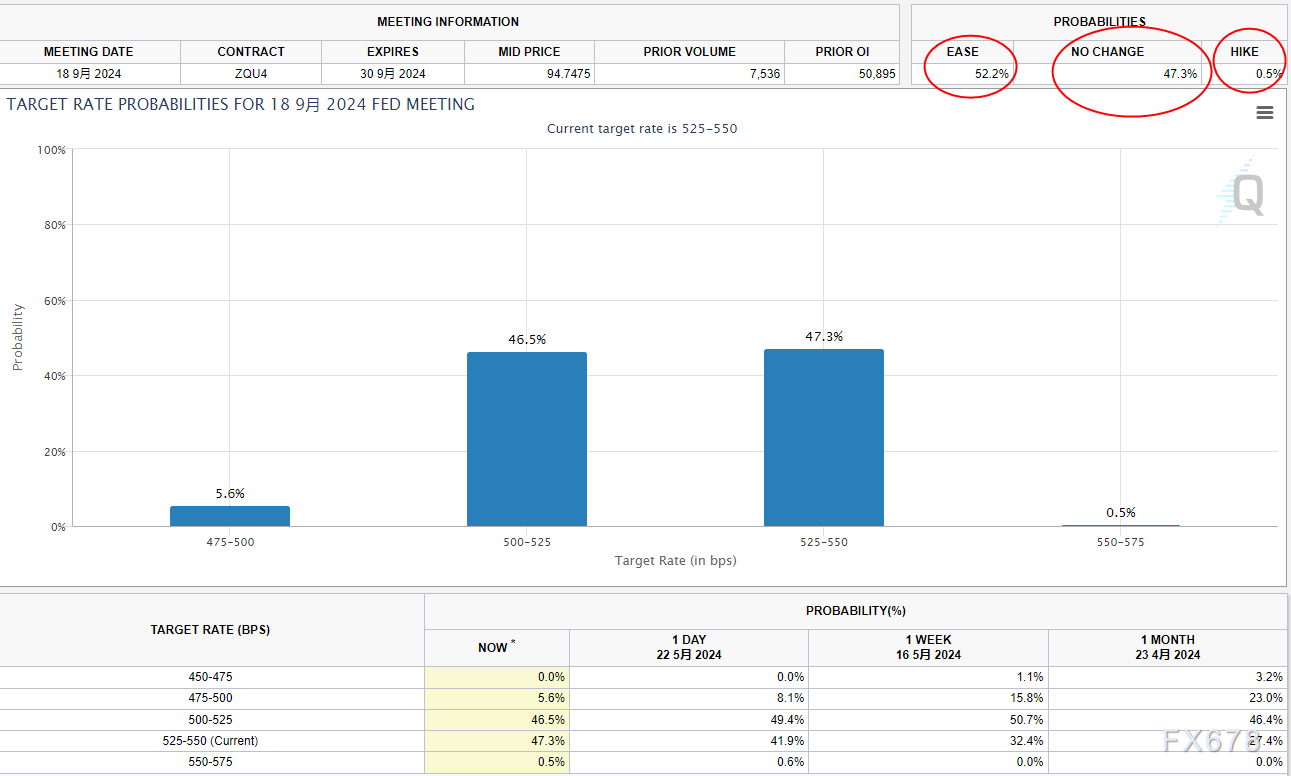Click the 525-550 bar showing 47.3%

823,437
